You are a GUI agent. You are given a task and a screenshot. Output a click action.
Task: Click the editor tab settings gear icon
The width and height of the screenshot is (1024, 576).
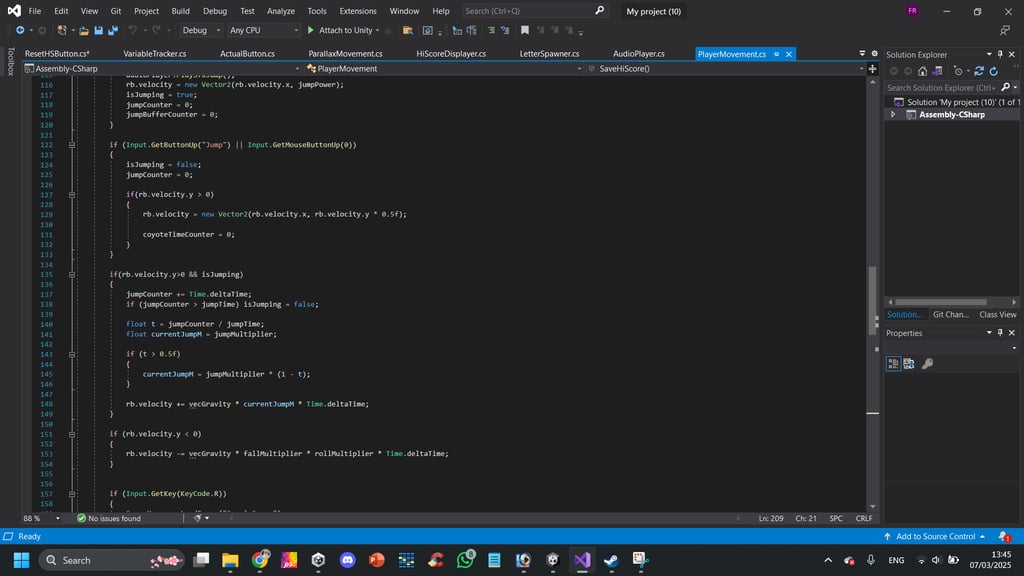point(874,54)
